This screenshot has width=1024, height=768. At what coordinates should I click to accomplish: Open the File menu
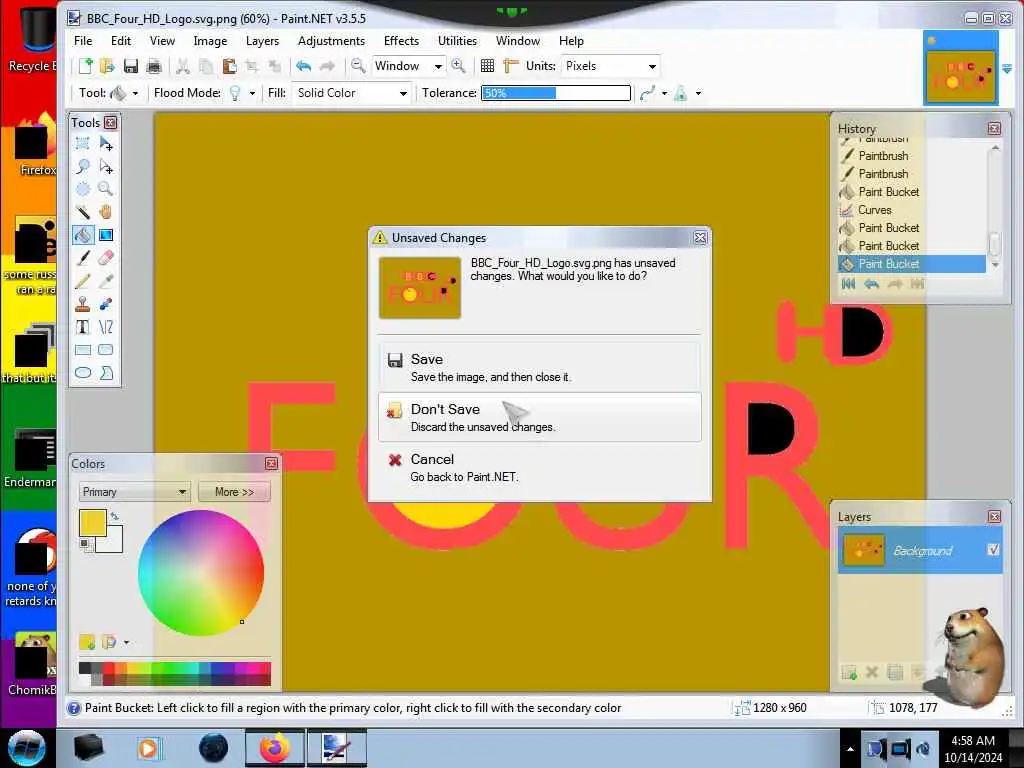[x=83, y=40]
